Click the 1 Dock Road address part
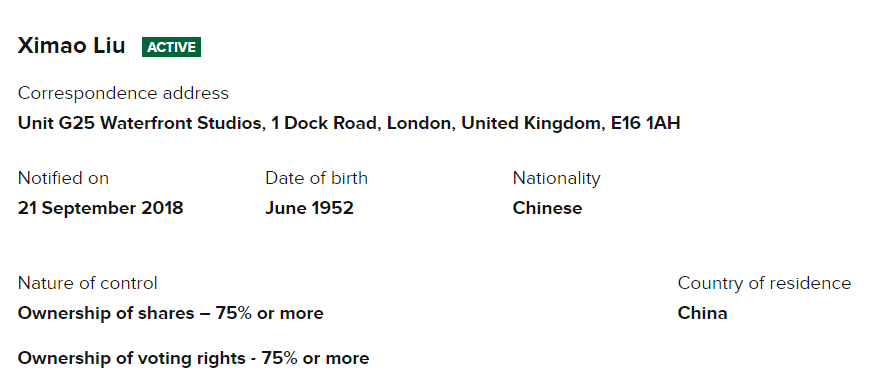This screenshot has height=388, width=894. [x=324, y=123]
